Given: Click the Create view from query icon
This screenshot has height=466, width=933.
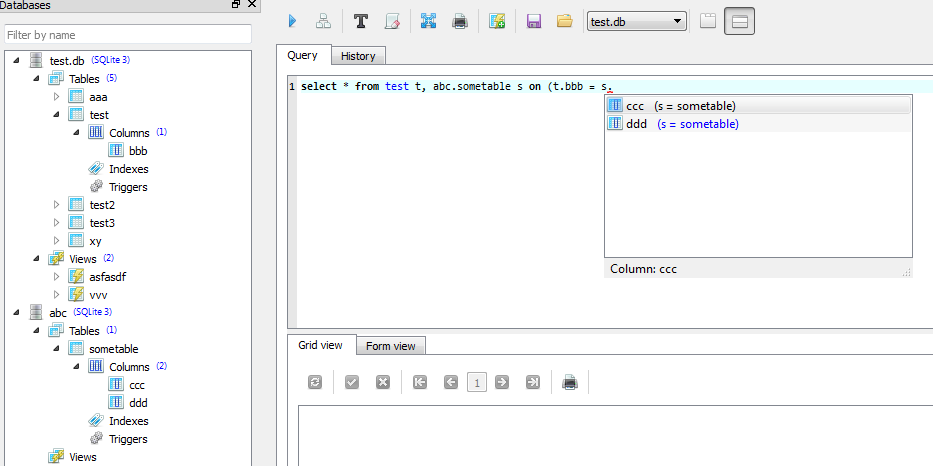Looking at the screenshot, I should coord(497,21).
